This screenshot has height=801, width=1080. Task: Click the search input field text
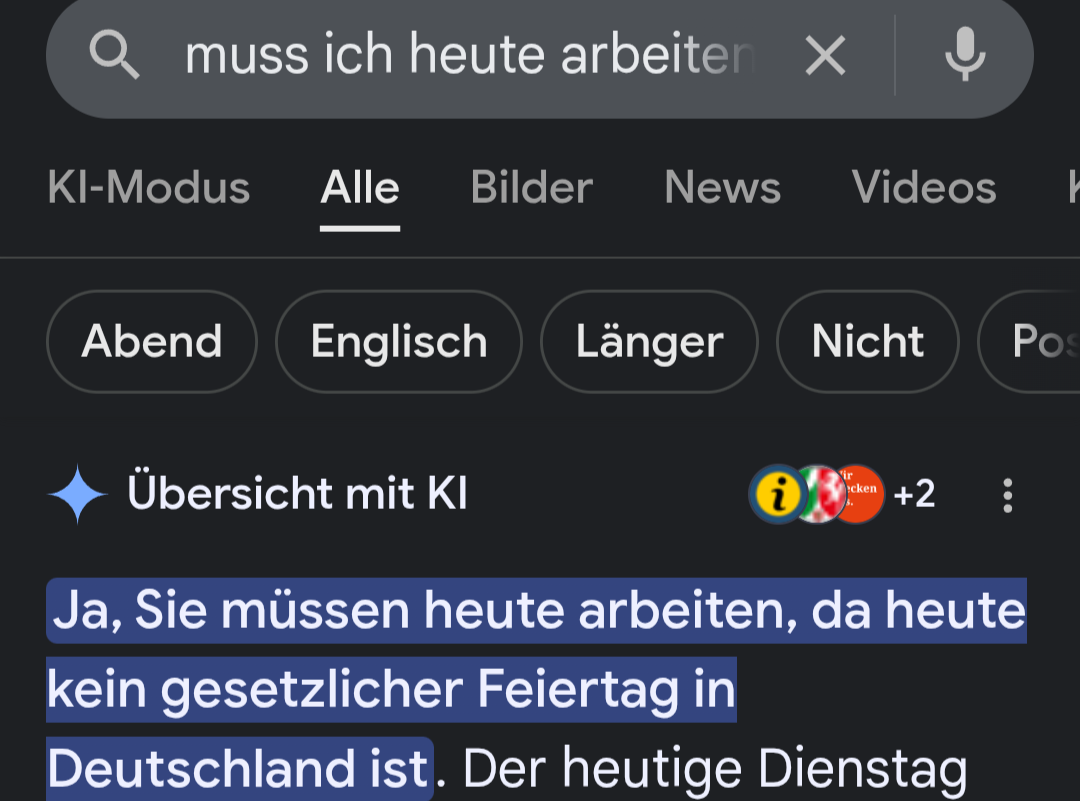click(468, 54)
